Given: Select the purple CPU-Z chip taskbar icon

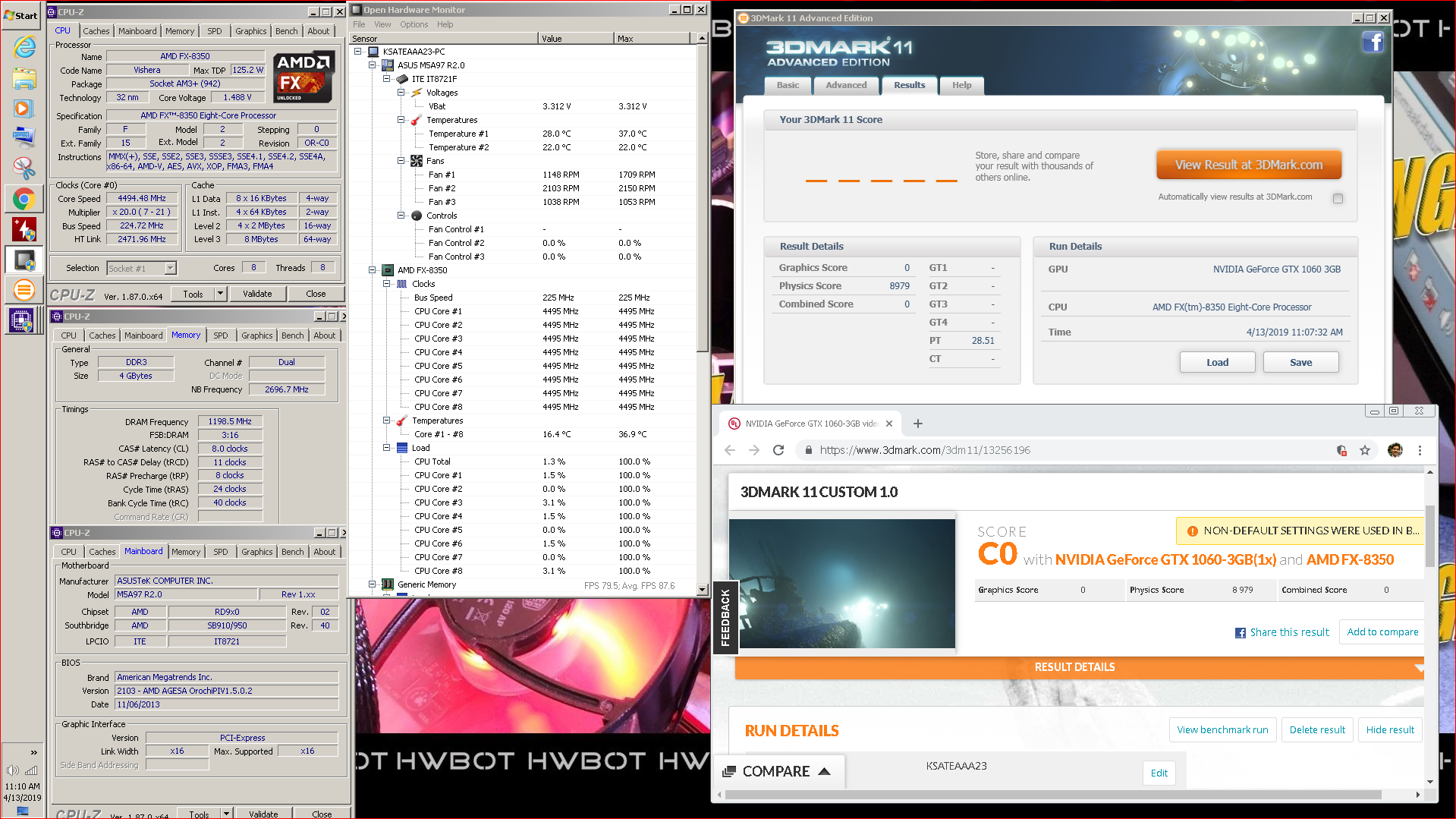Looking at the screenshot, I should click(21, 320).
